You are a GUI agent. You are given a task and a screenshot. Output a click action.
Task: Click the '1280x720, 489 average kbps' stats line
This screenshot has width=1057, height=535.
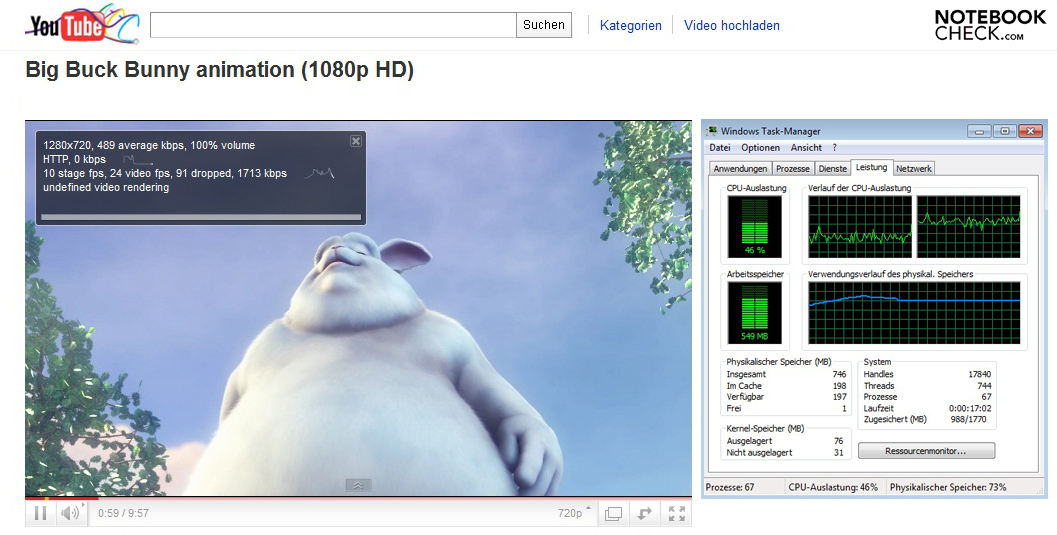(x=149, y=145)
